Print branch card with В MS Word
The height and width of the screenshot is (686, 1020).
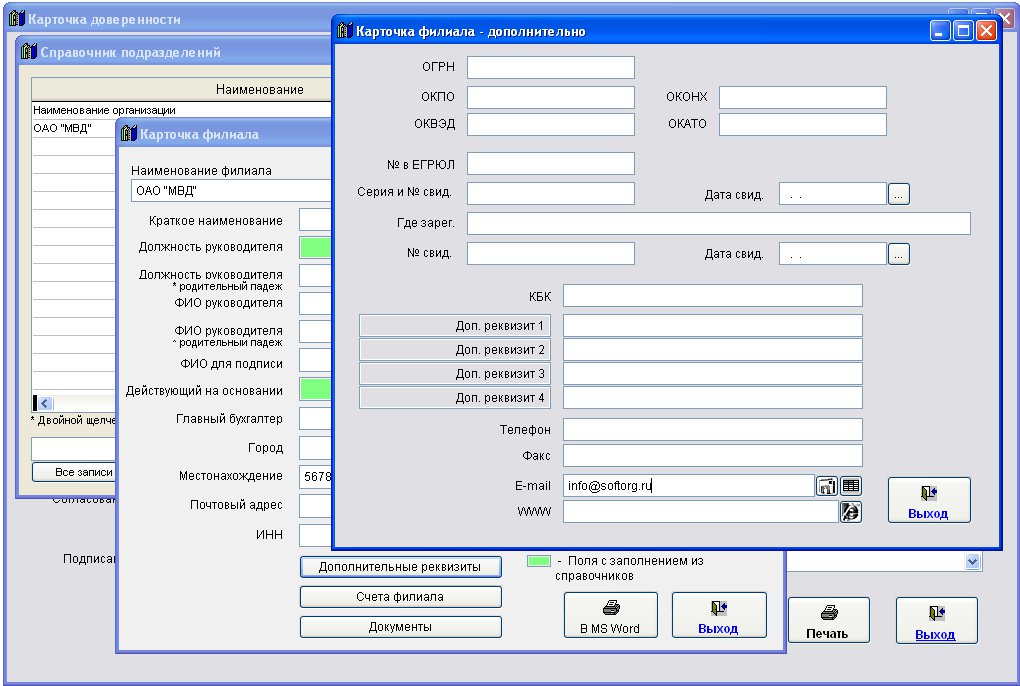[610, 615]
